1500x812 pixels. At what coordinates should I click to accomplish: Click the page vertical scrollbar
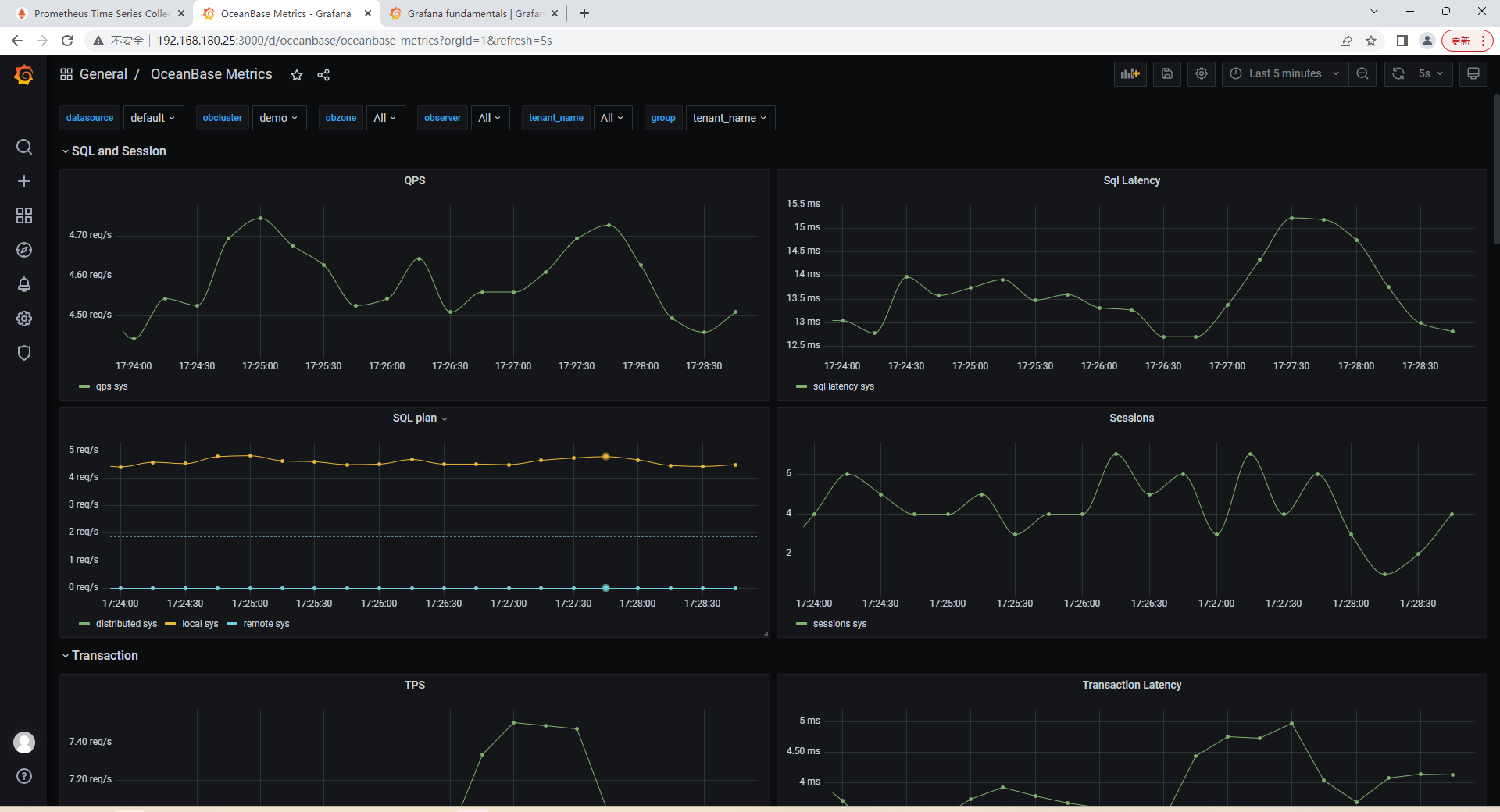click(1495, 168)
